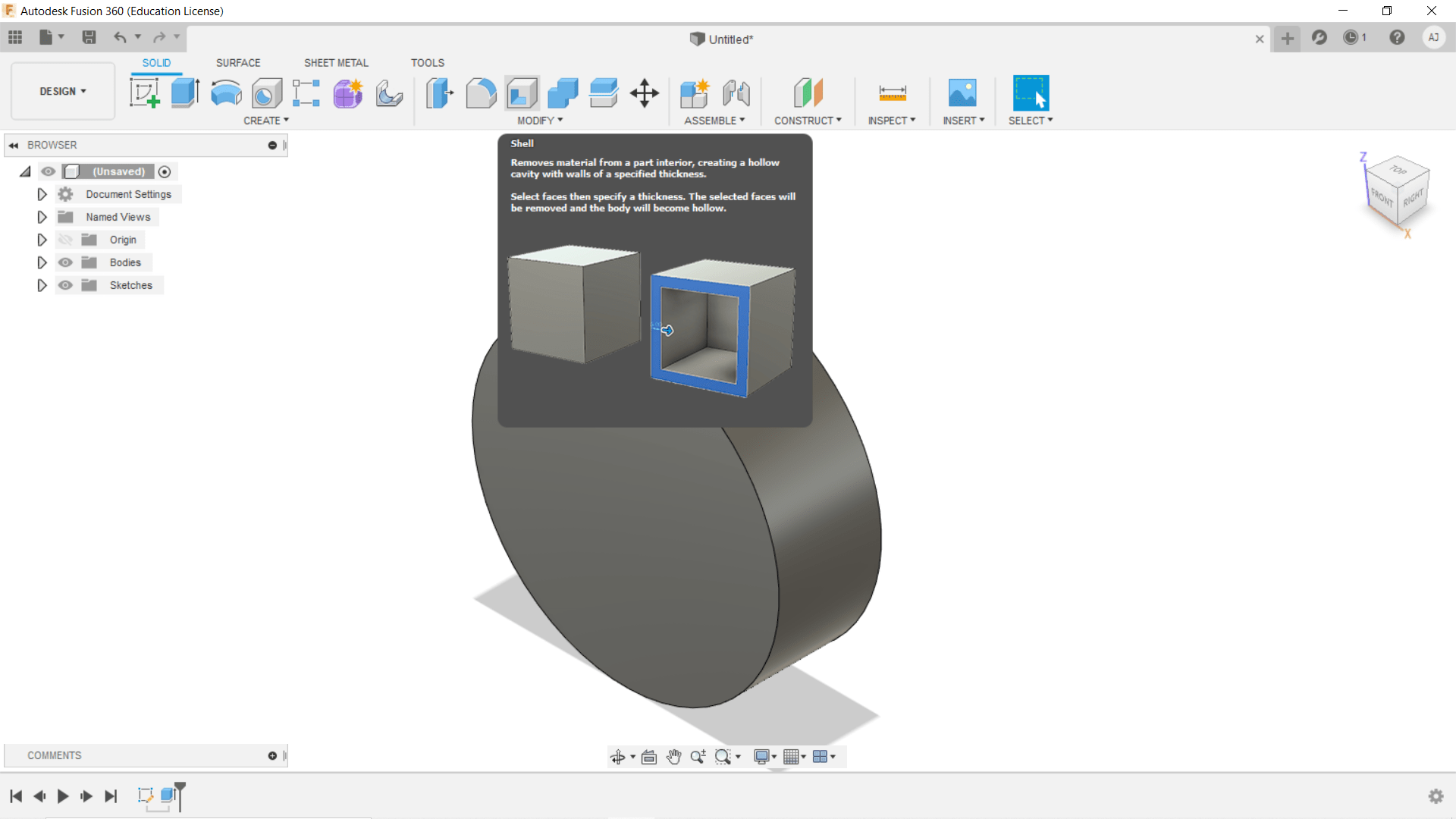The image size is (1456, 819).
Task: Select the Extrude tool icon
Action: click(185, 93)
